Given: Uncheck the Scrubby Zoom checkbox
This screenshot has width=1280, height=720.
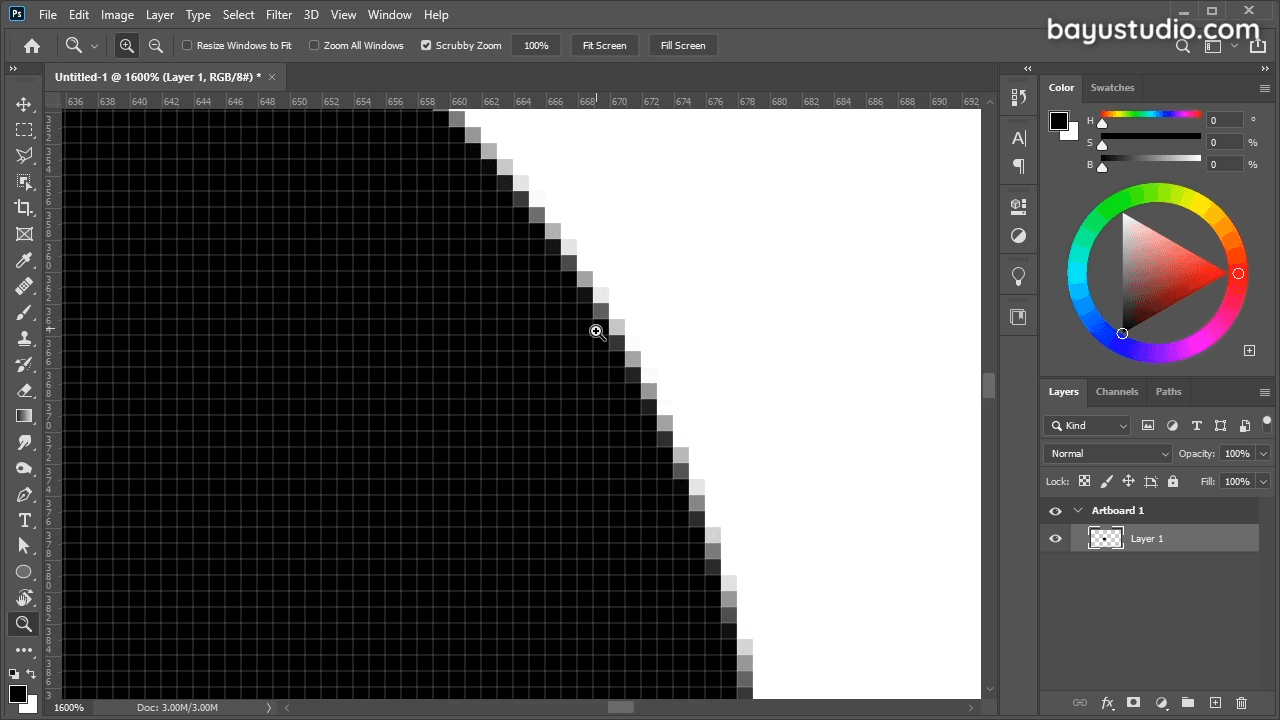Looking at the screenshot, I should pos(426,45).
